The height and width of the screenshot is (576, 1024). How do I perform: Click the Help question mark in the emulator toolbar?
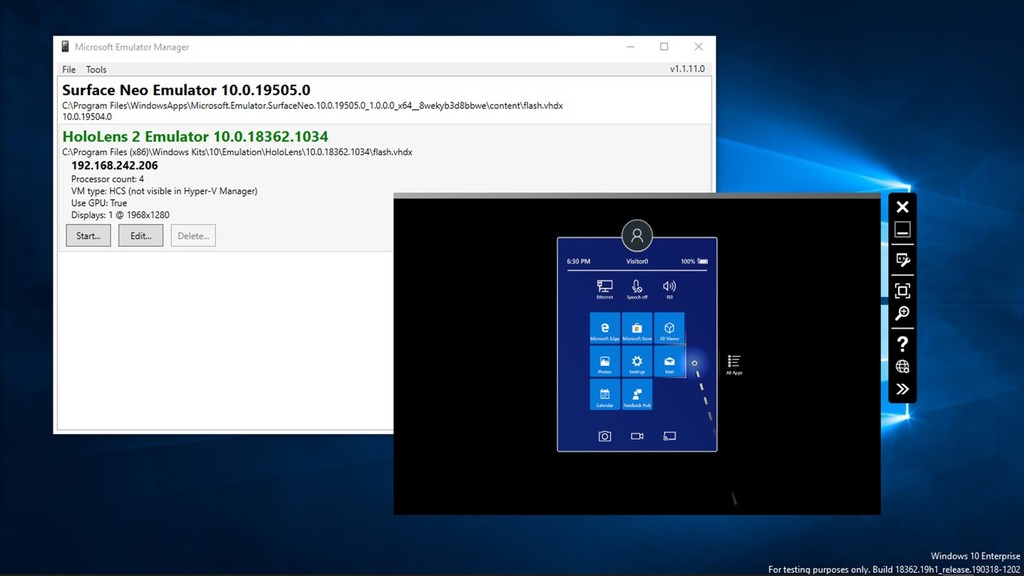coord(903,343)
